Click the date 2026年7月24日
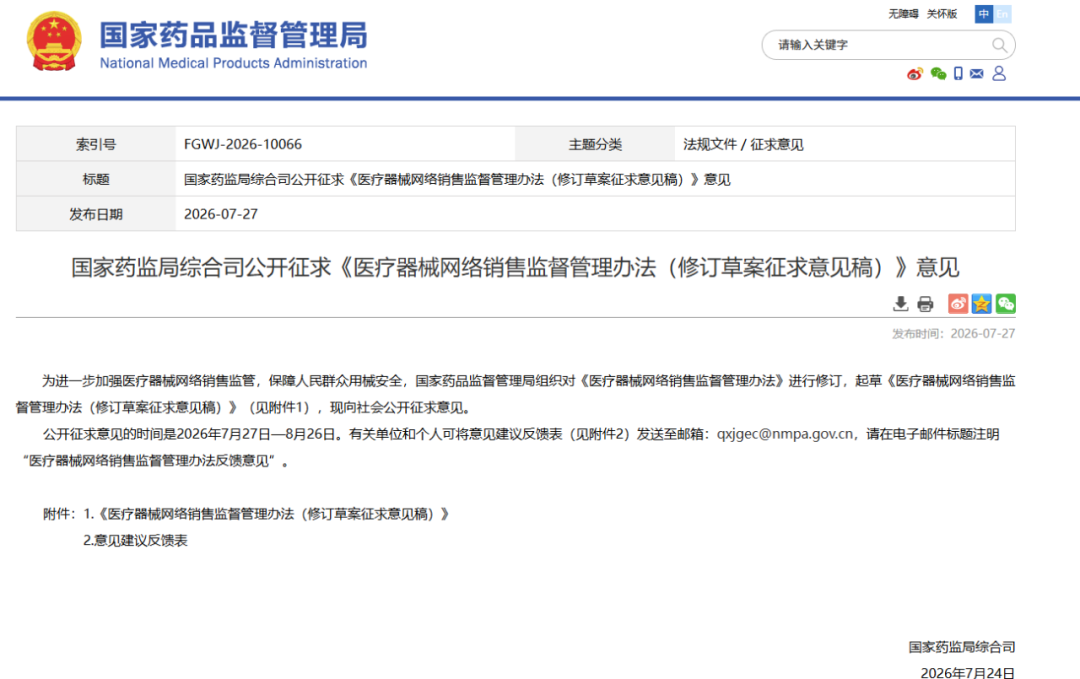 pos(968,672)
